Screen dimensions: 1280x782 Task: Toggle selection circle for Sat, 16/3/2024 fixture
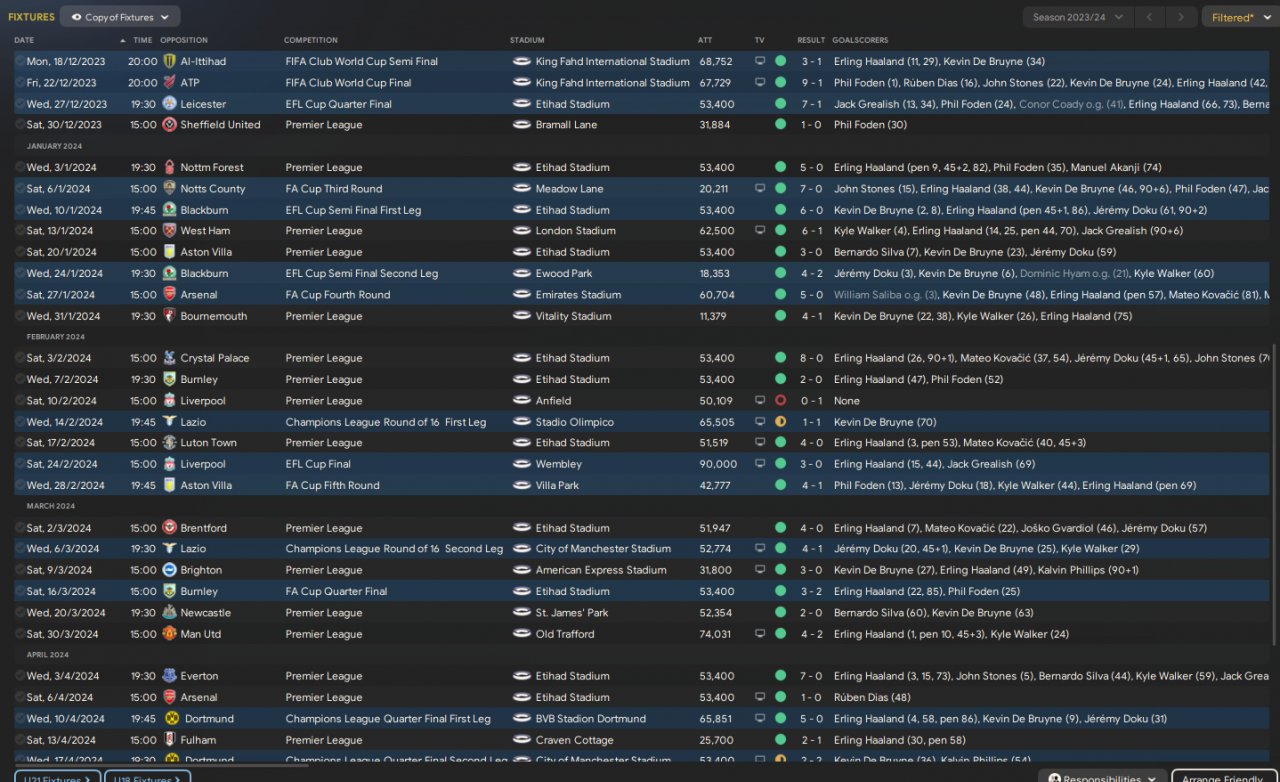(20, 591)
